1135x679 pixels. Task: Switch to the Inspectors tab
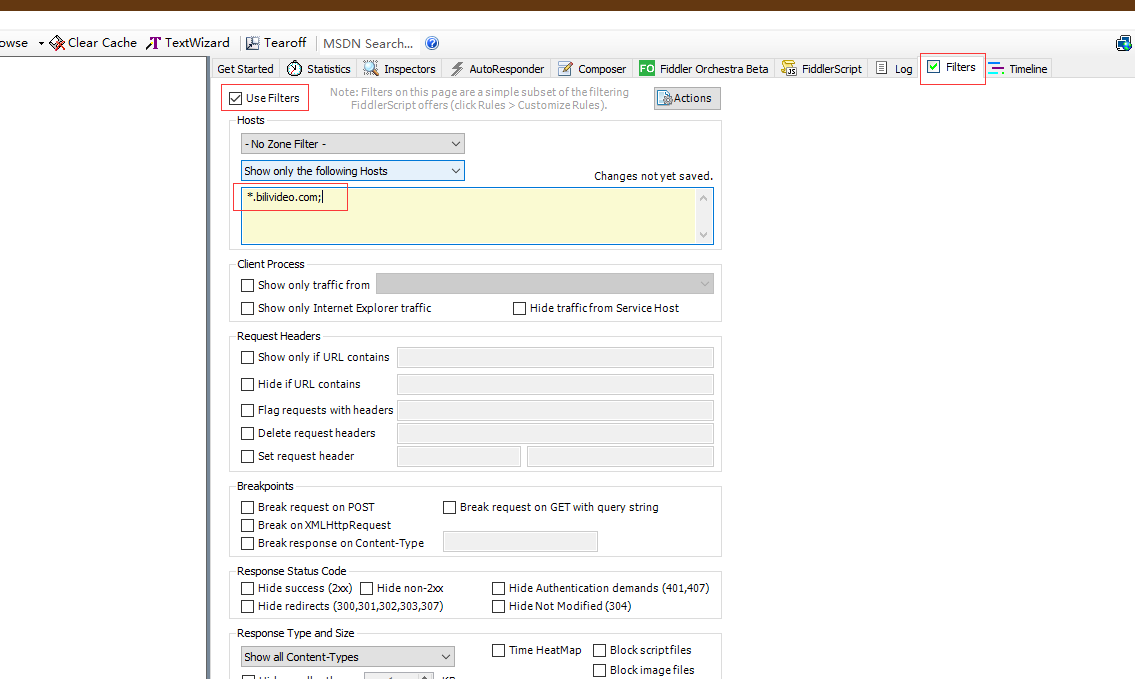(x=400, y=69)
